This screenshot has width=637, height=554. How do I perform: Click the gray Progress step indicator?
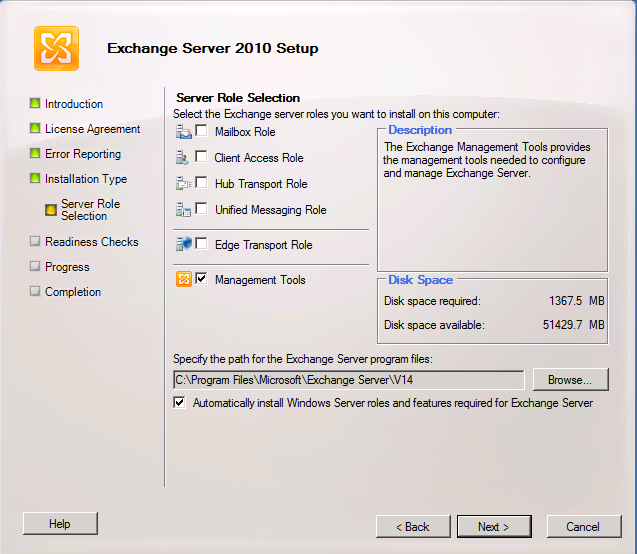click(35, 266)
